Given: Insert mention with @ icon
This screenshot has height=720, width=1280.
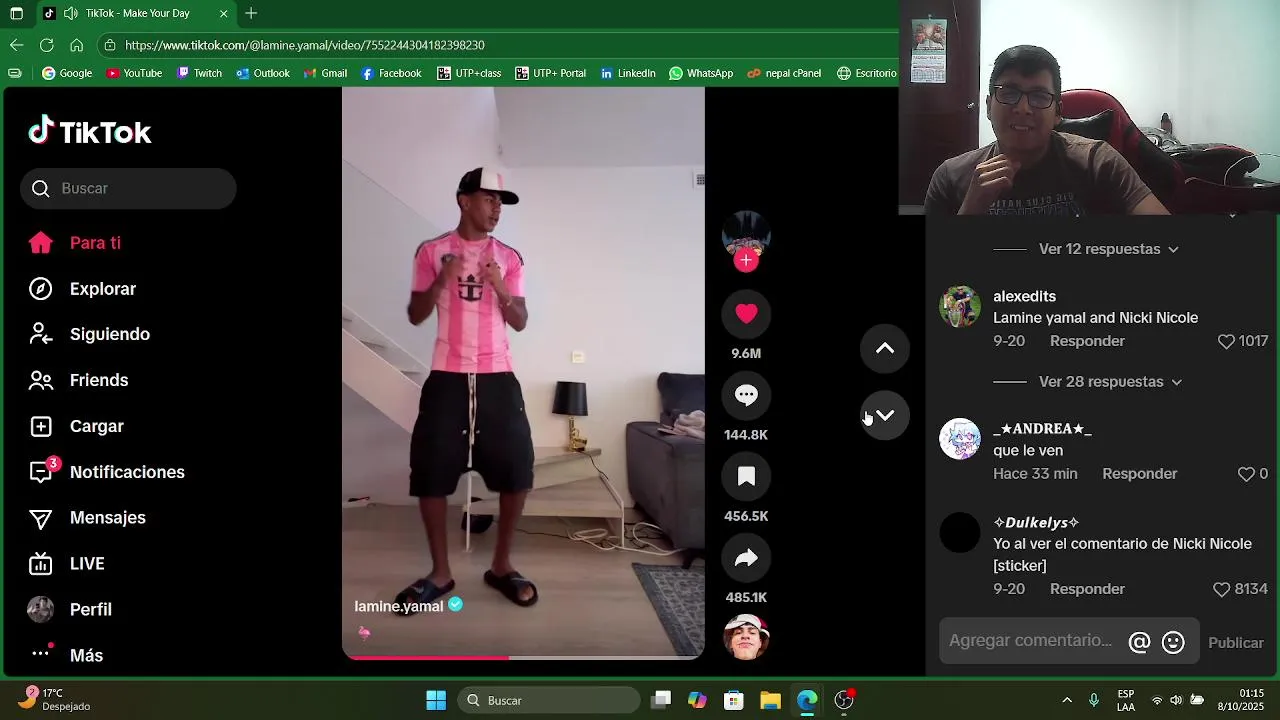Looking at the screenshot, I should point(1139,642).
